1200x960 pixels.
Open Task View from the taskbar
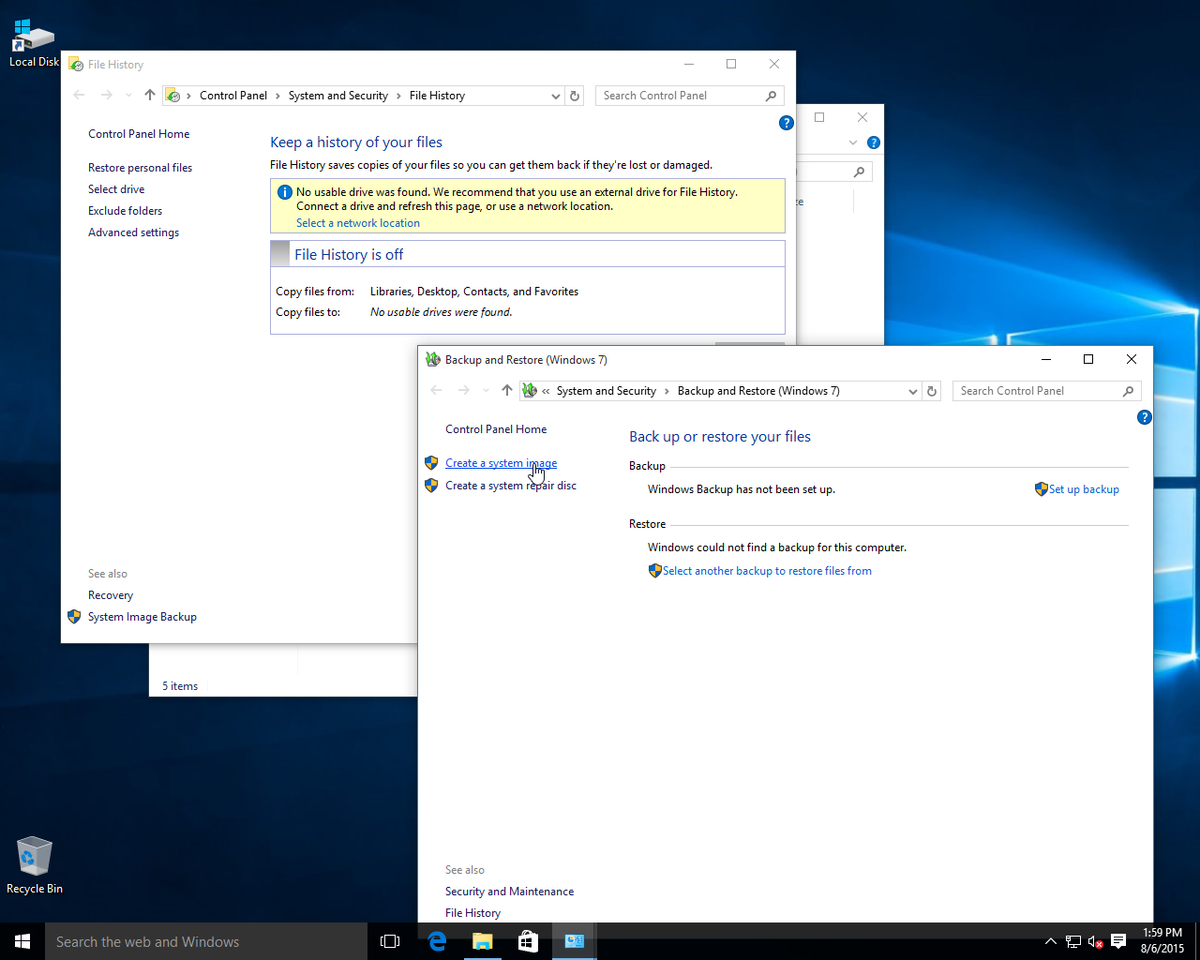click(x=389, y=941)
